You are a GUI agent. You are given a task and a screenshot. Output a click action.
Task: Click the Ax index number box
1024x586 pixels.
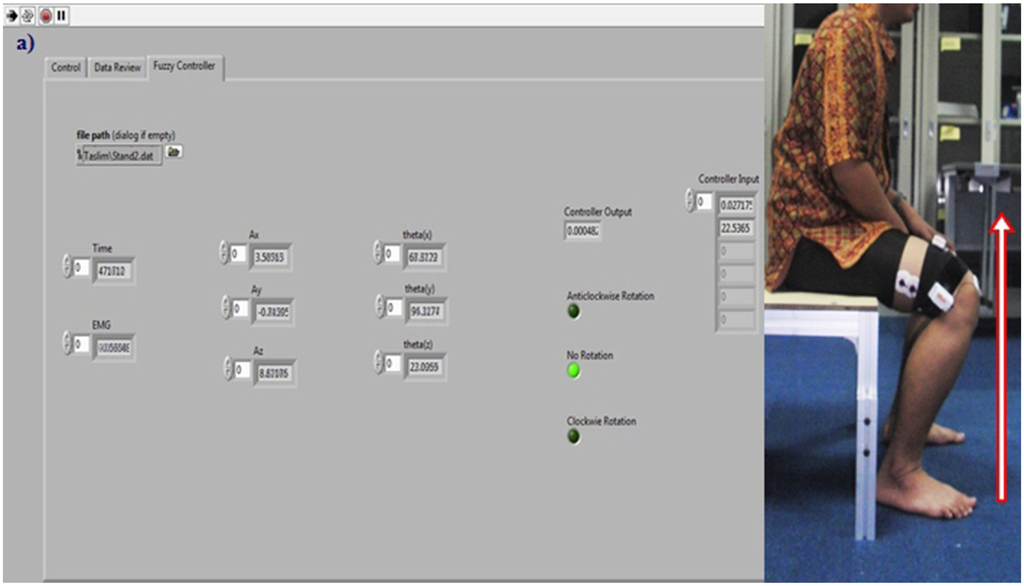coord(238,253)
